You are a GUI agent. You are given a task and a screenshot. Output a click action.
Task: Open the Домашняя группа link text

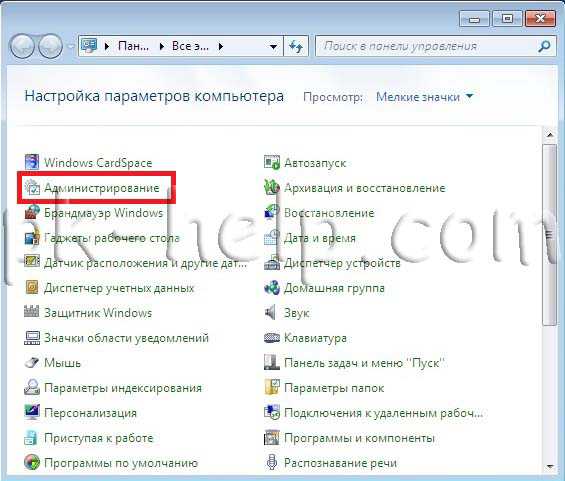click(334, 288)
